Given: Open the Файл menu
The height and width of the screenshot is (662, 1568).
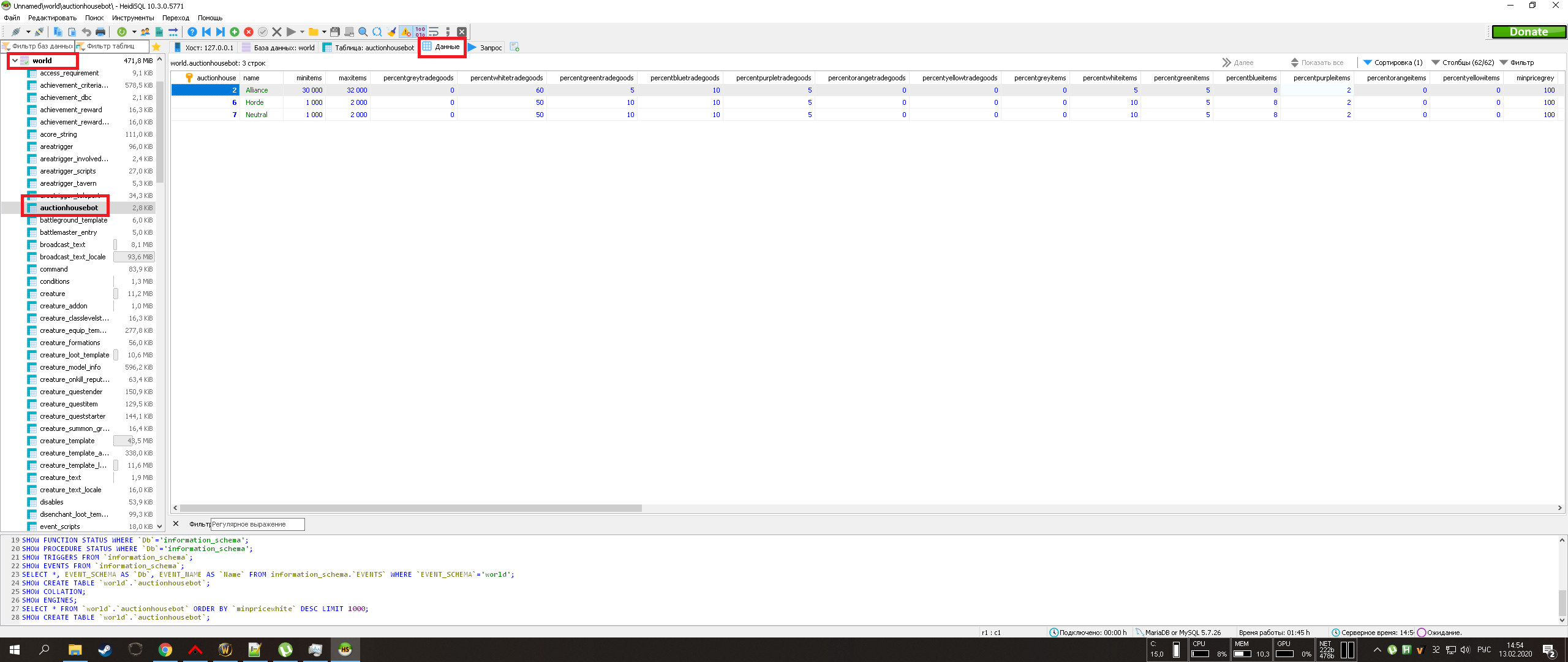Looking at the screenshot, I should click(x=12, y=18).
